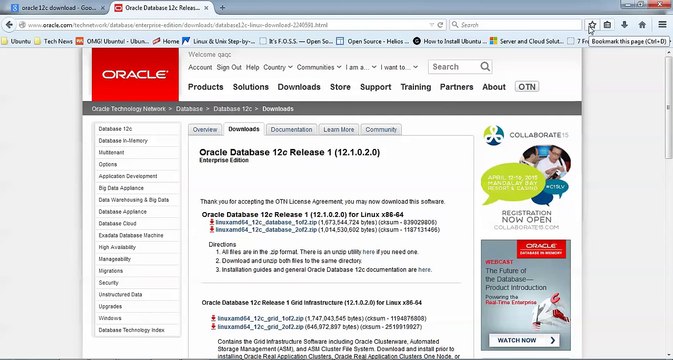Open a new tab with the plus icon
Image resolution: width=673 pixels, height=360 pixels.
coord(222,7)
